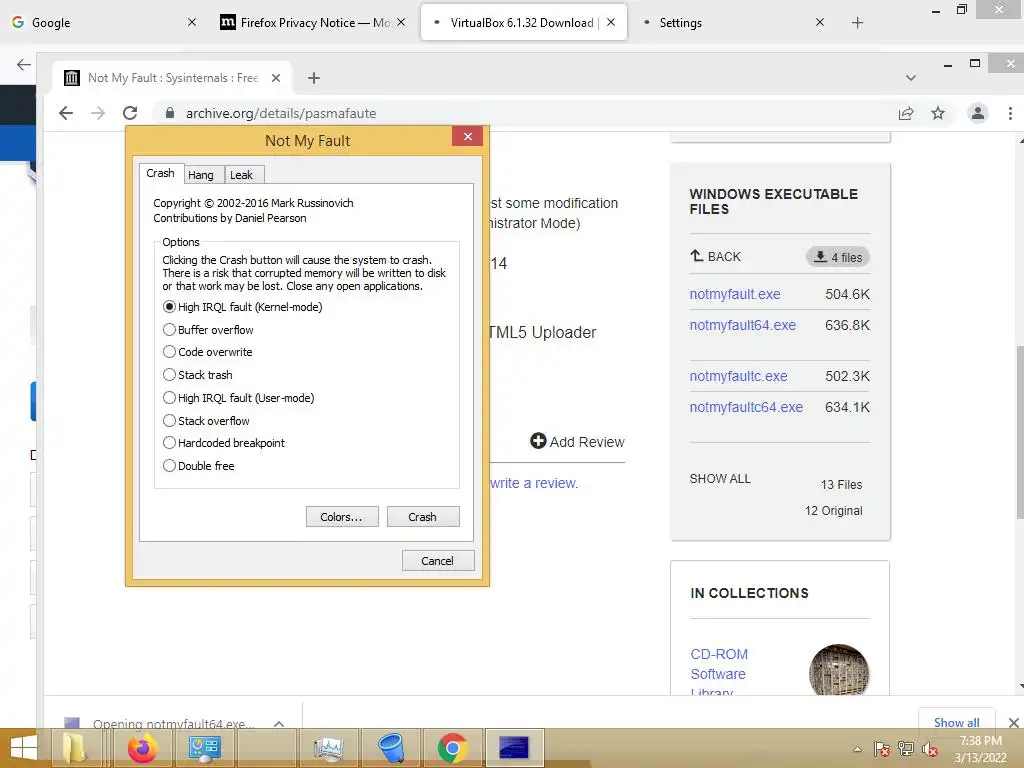
Task: Open File Explorer from taskbar
Action: click(74, 748)
